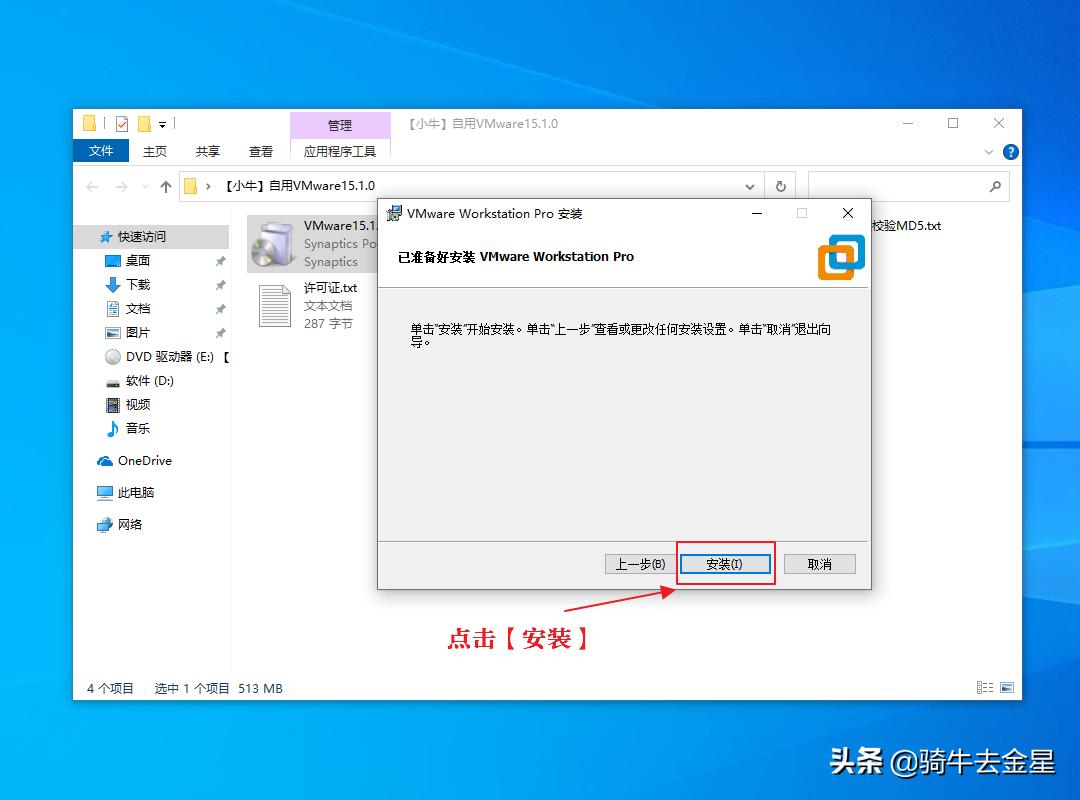Open the 文件 menu

[100, 151]
